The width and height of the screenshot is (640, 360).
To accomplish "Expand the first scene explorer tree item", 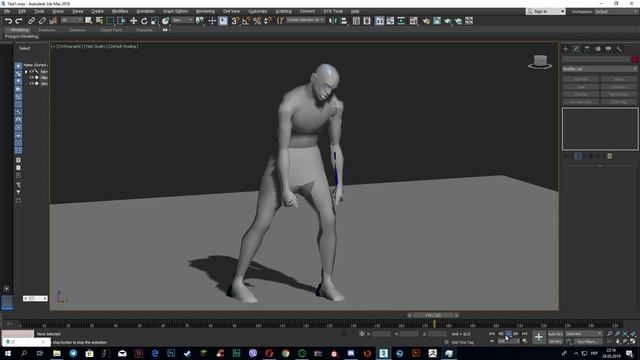I will tap(26, 71).
